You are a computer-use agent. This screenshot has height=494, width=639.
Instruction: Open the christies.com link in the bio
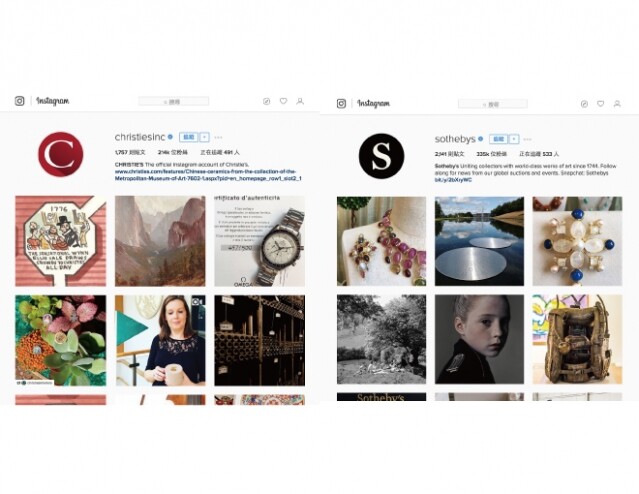[x=208, y=175]
